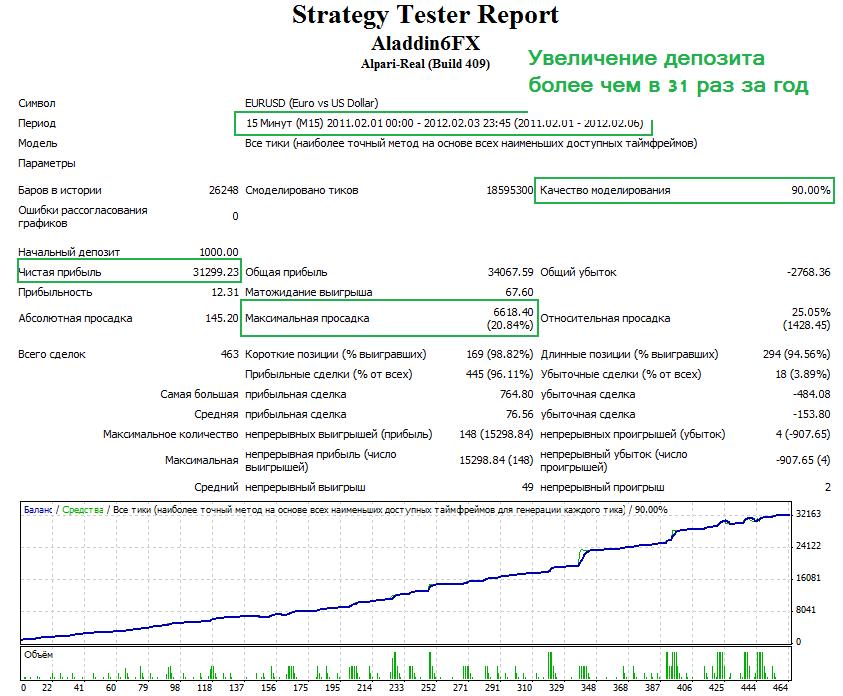Screen dimensions: 843x696
Task: Click the short positions 169 (98.82%) value
Action: pyautogui.click(x=500, y=354)
